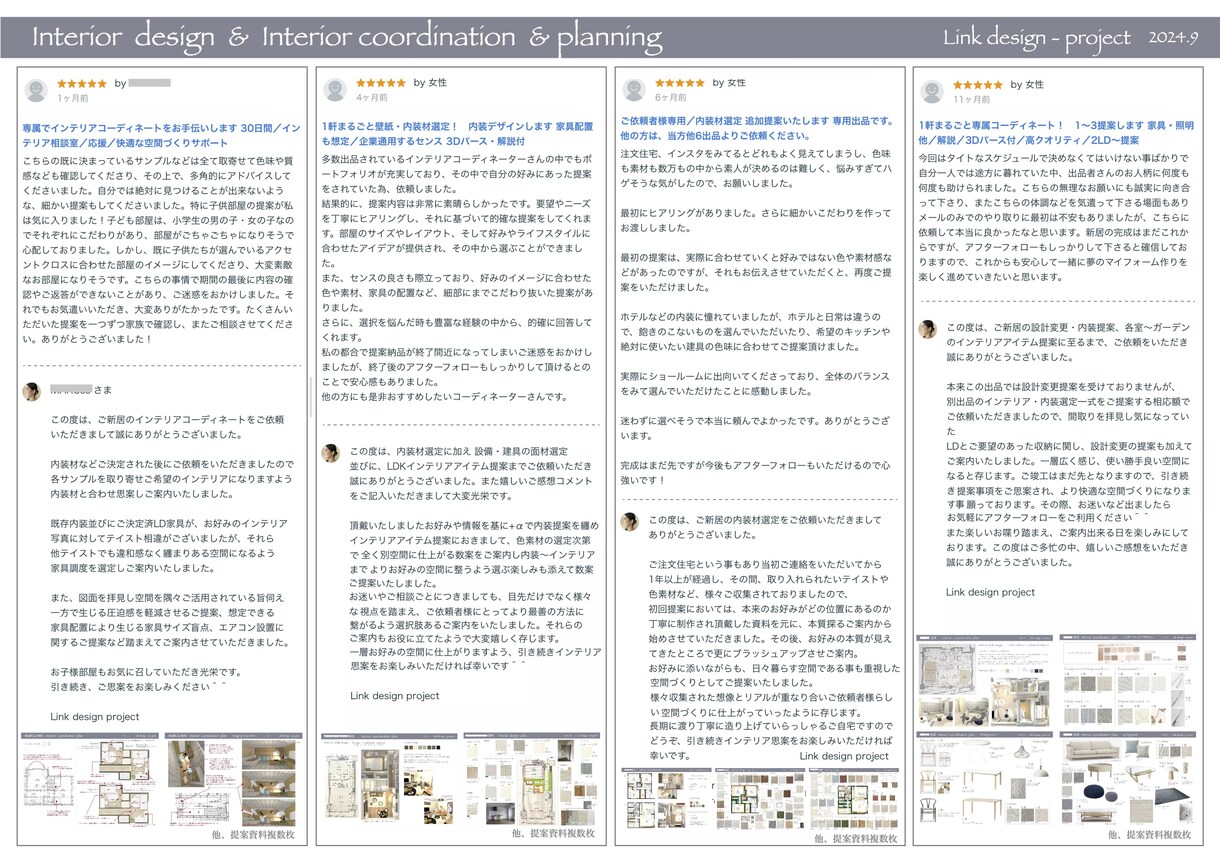1220x863 pixels.
Task: Click the 6ヶ月前 review date
Action: pyautogui.click(x=669, y=99)
